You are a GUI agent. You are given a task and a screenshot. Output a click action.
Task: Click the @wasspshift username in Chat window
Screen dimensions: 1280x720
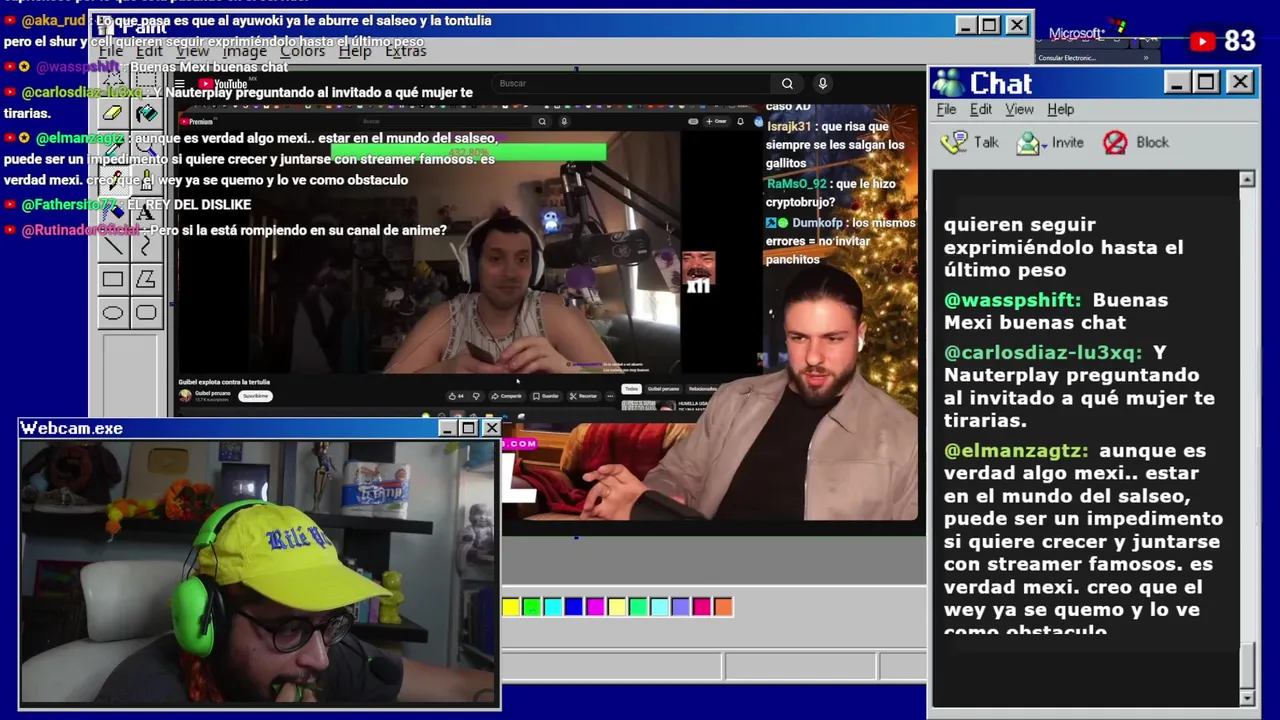point(1012,300)
